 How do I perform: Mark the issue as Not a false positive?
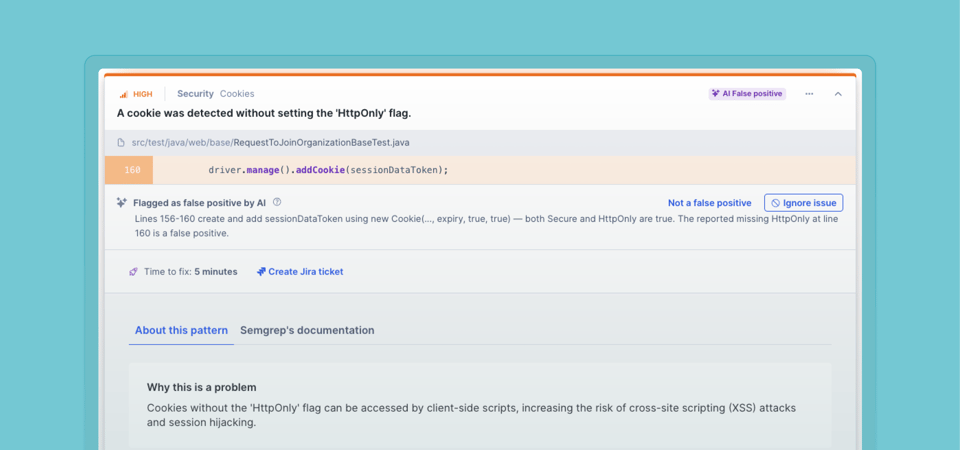click(x=709, y=203)
